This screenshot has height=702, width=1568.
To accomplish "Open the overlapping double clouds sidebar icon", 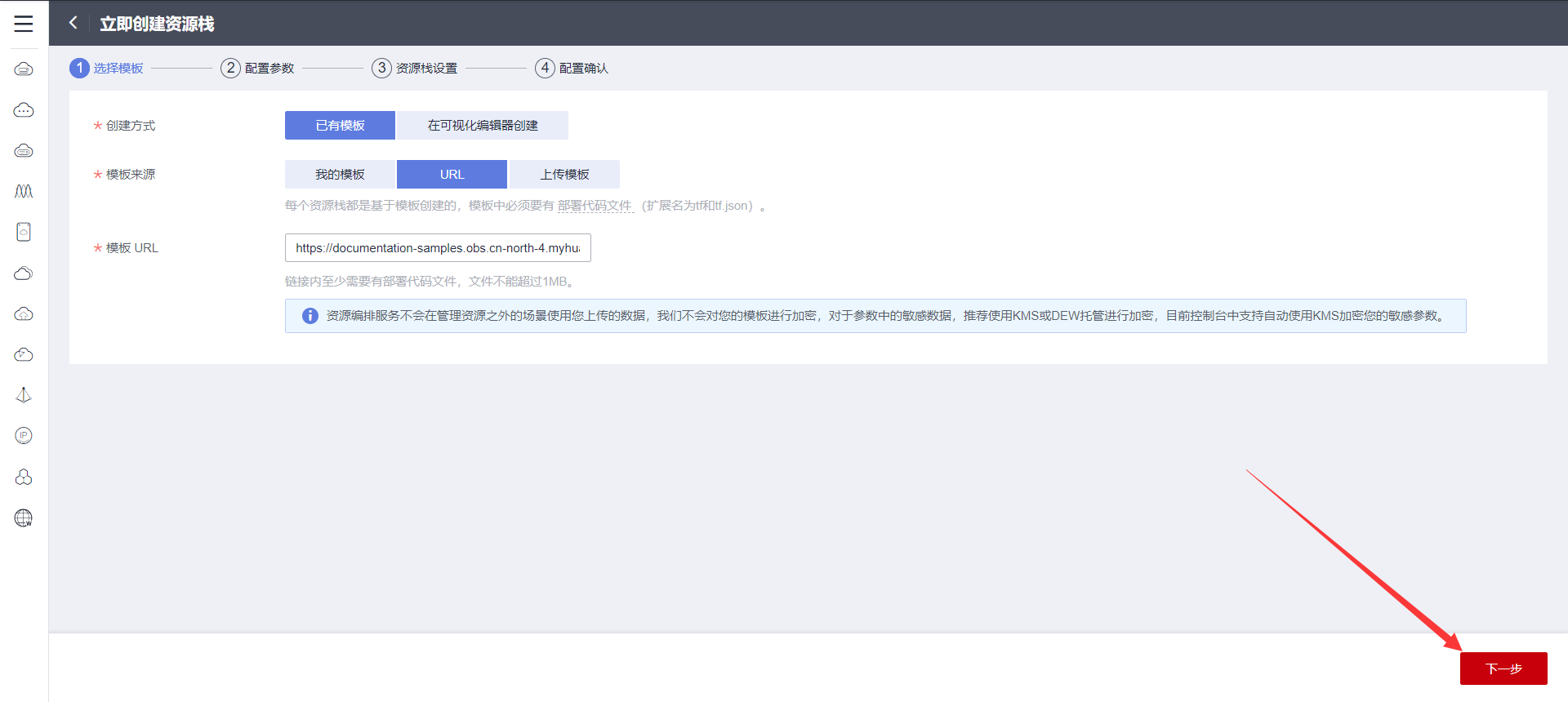I will (x=24, y=273).
